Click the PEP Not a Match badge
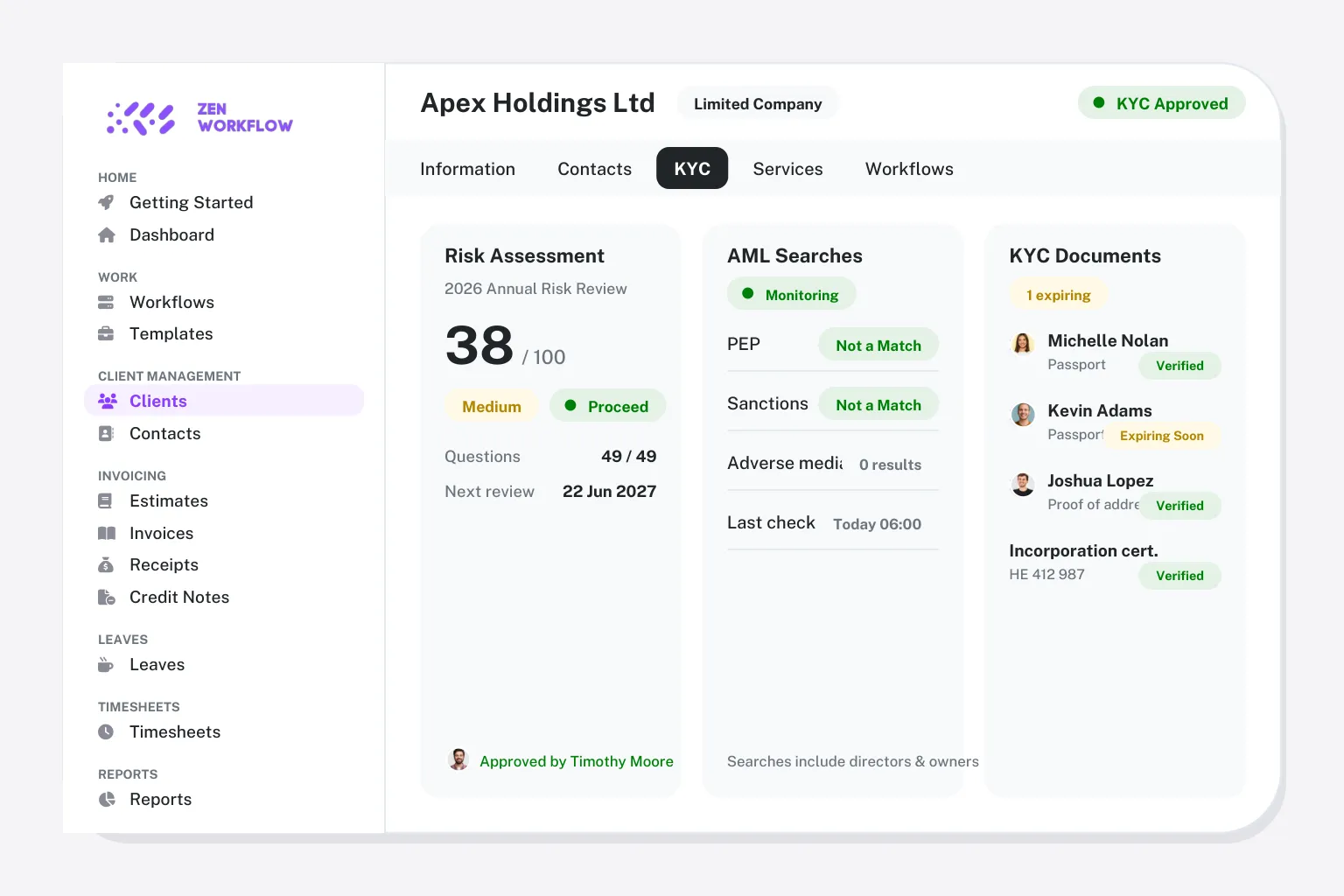This screenshot has height=896, width=1344. tap(878, 345)
